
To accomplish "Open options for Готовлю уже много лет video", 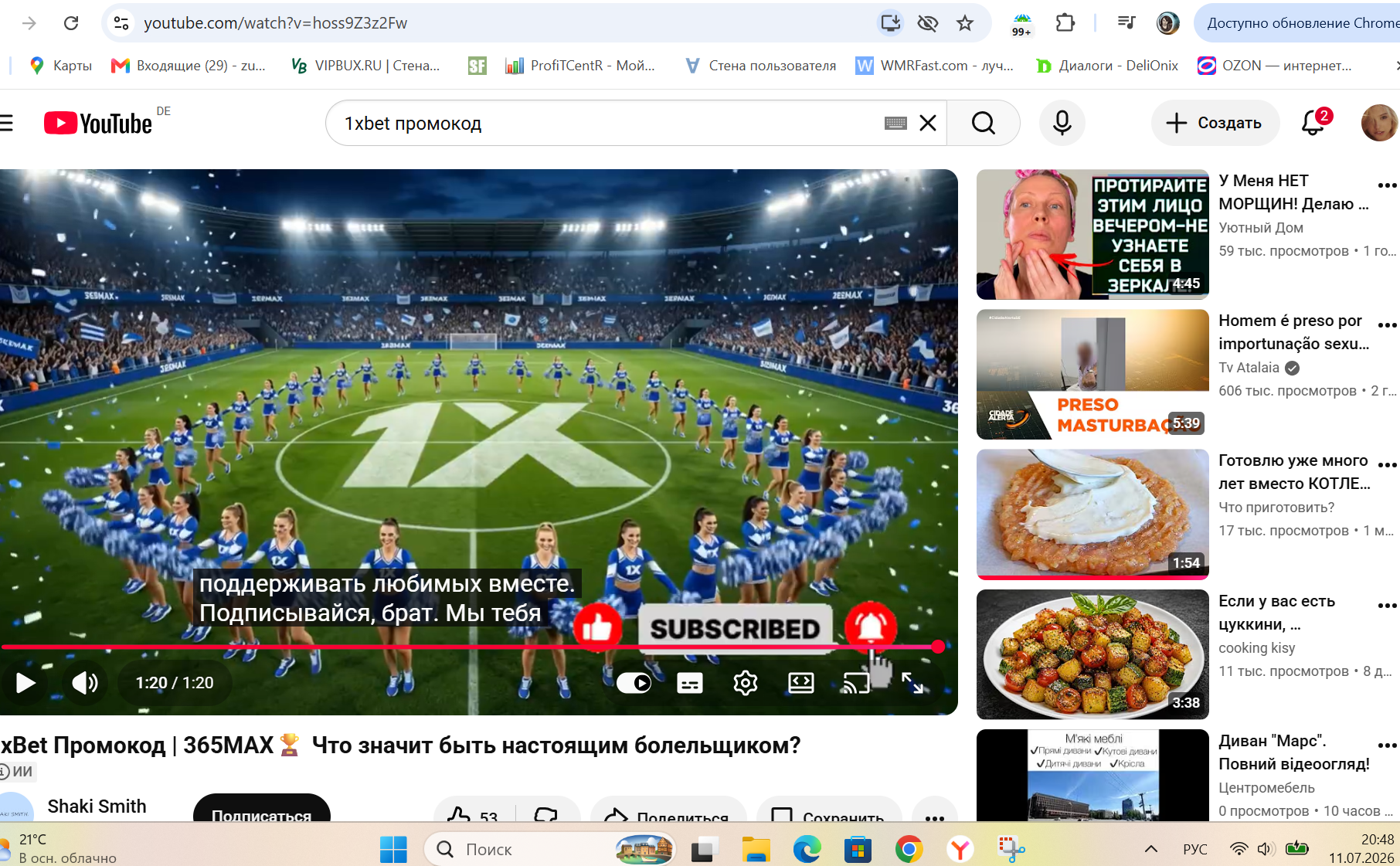I will point(1387,465).
